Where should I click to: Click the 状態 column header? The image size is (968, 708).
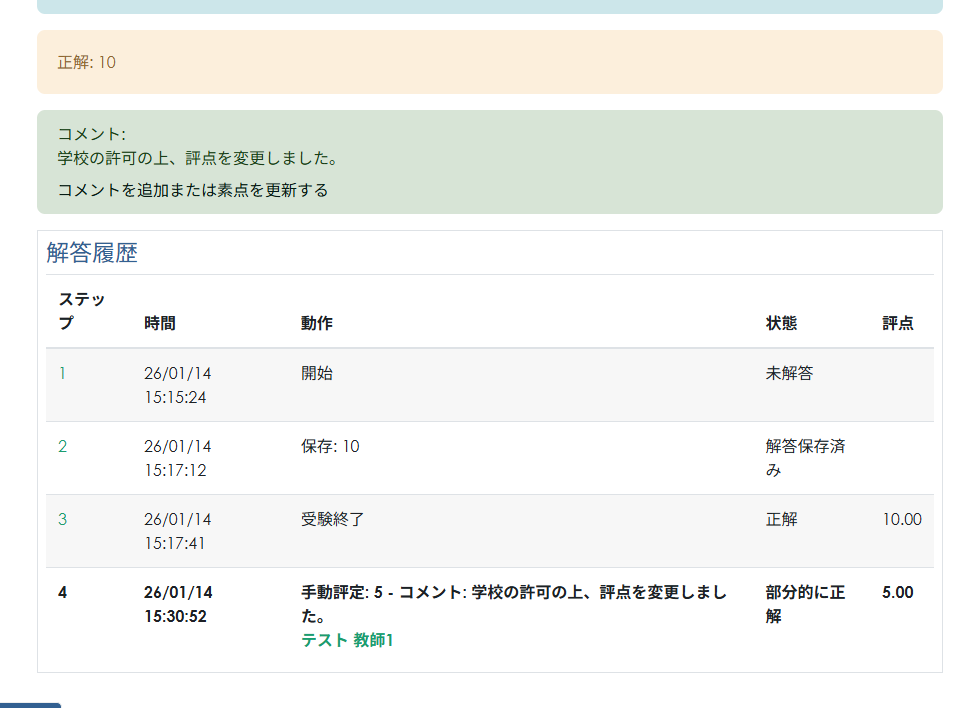(x=781, y=323)
